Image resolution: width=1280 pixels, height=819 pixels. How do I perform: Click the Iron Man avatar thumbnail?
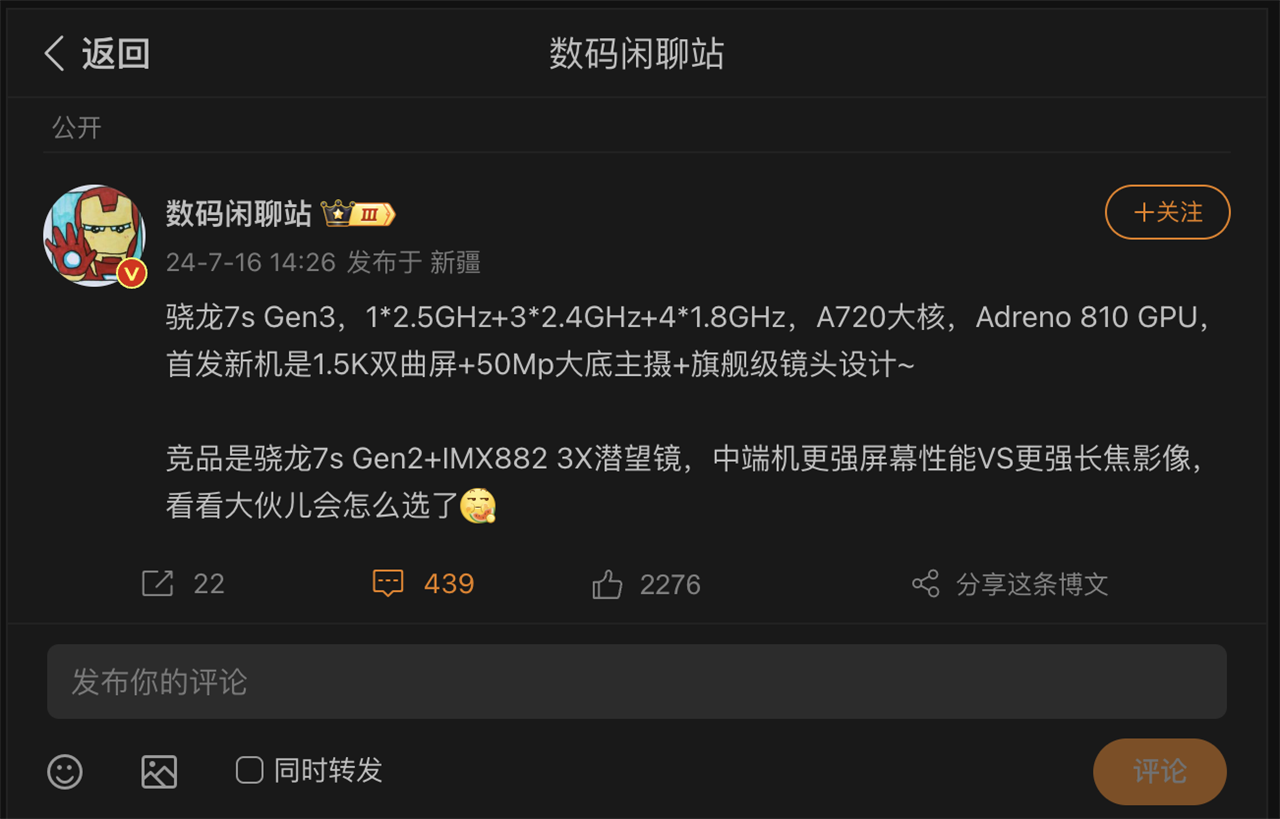coord(95,235)
